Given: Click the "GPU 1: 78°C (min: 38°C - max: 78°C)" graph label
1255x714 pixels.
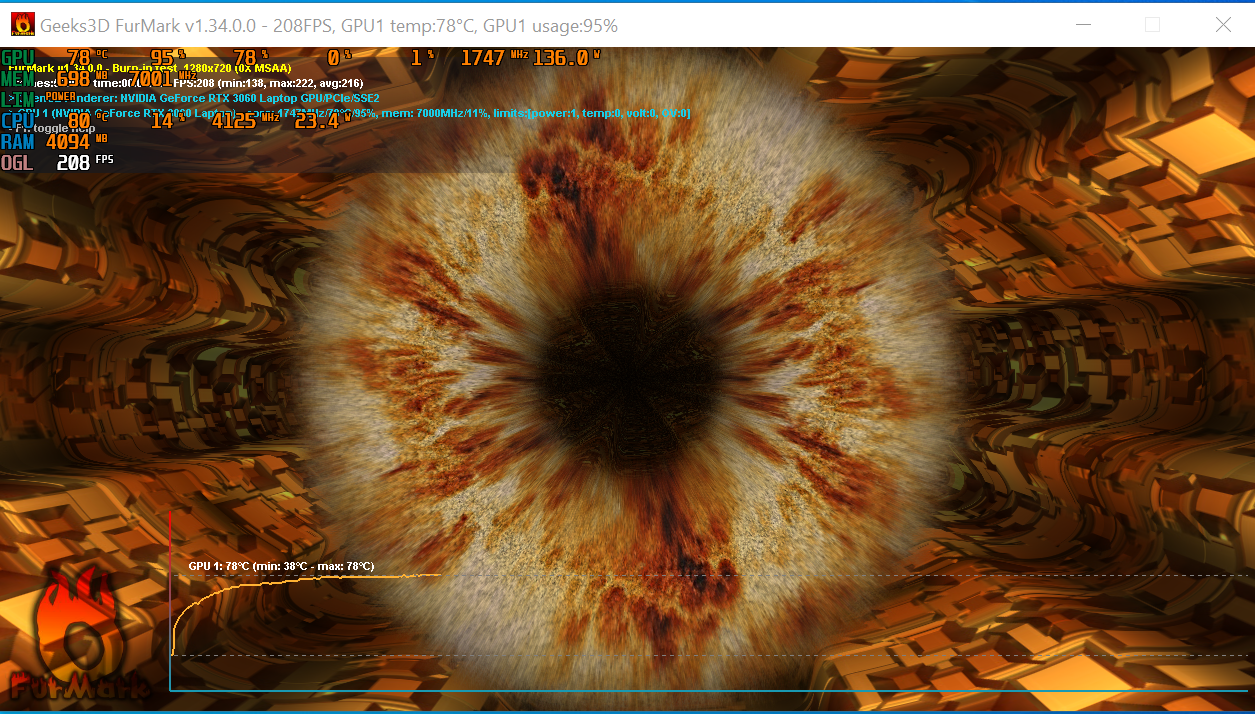Looking at the screenshot, I should [281, 566].
